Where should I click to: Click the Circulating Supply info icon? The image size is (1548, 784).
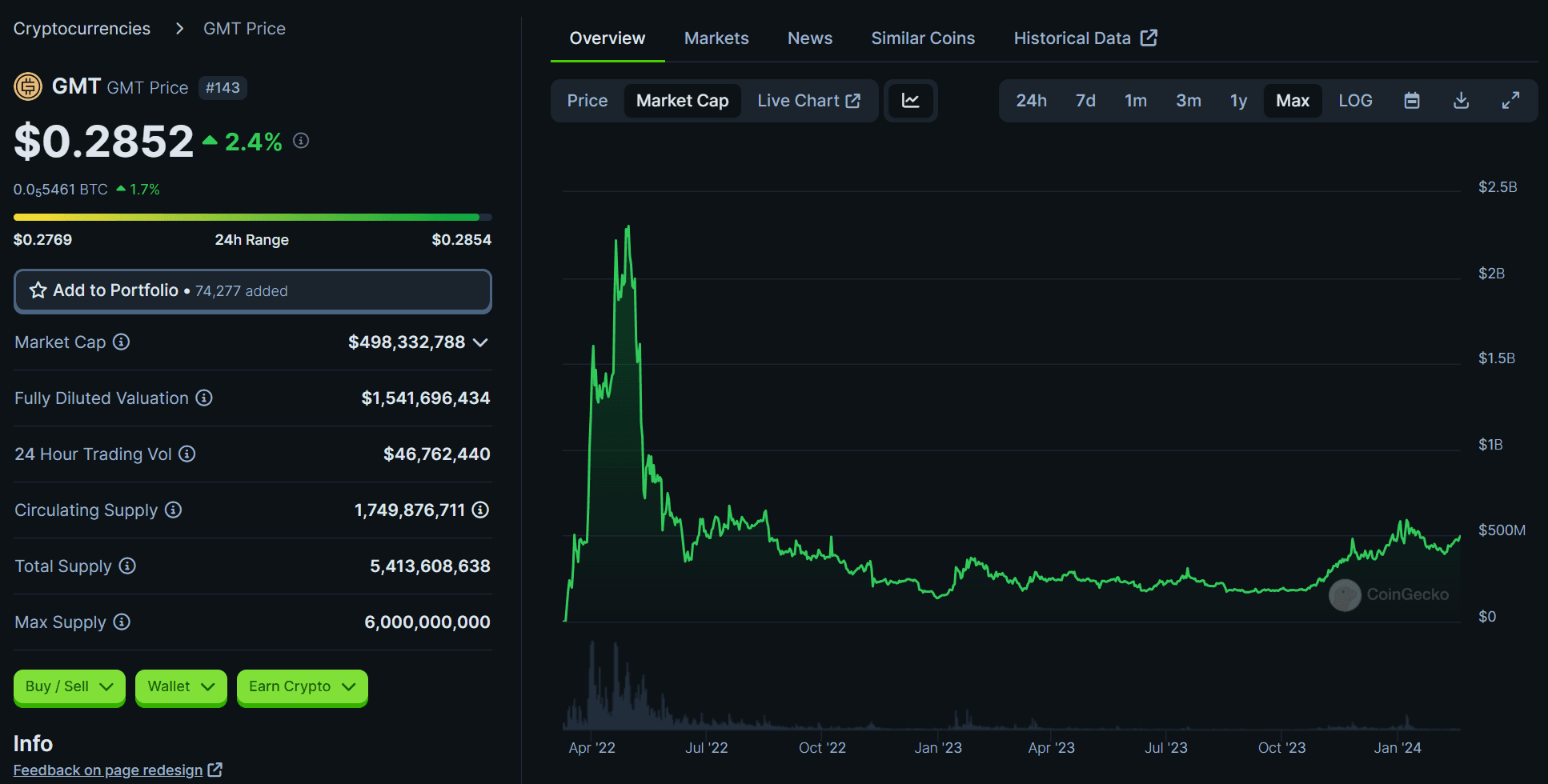click(x=173, y=510)
